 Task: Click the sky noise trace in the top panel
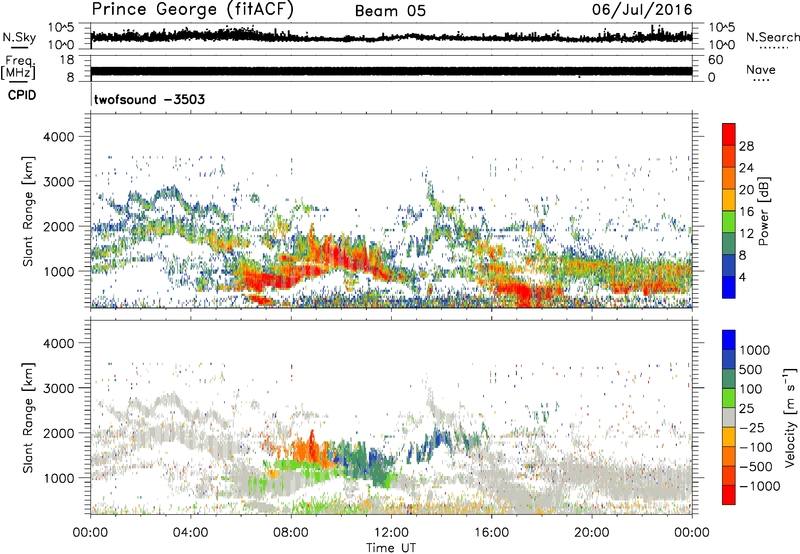[391, 36]
